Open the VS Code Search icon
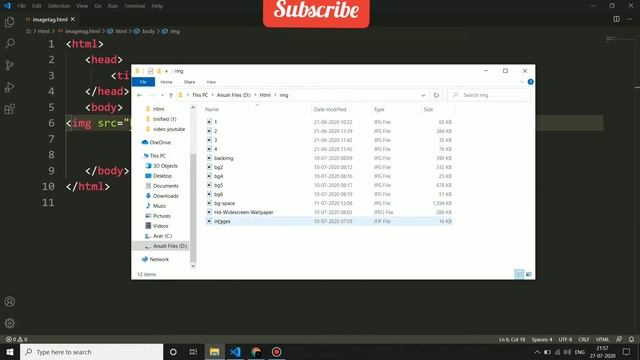The image size is (640, 360). tap(9, 43)
